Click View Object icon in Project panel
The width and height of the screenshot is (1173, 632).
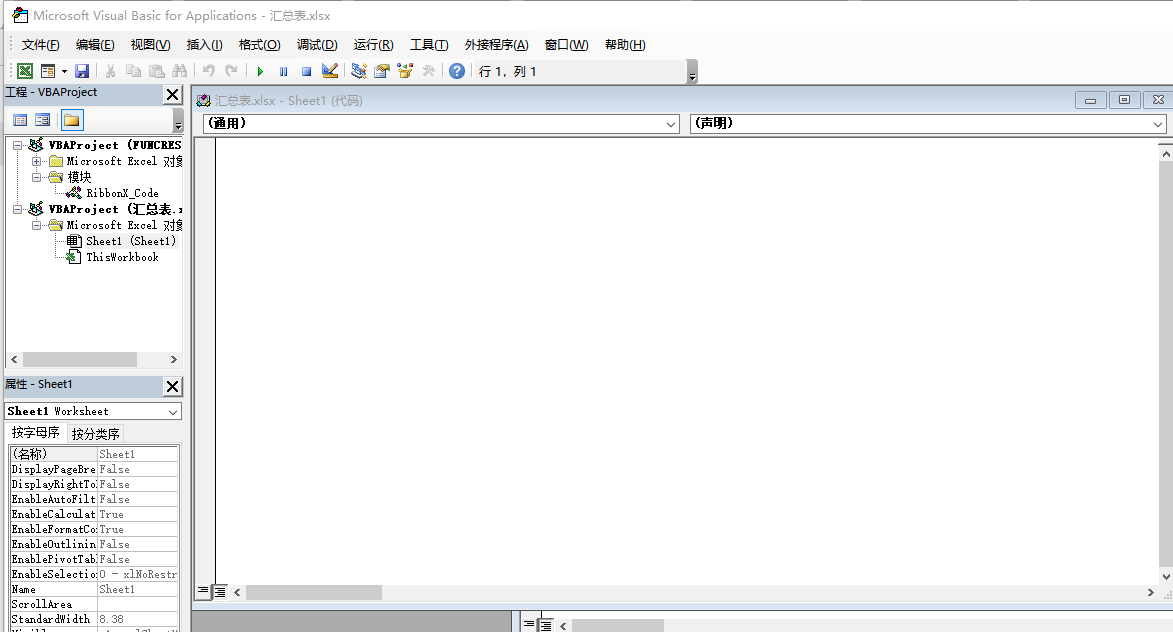[43, 120]
